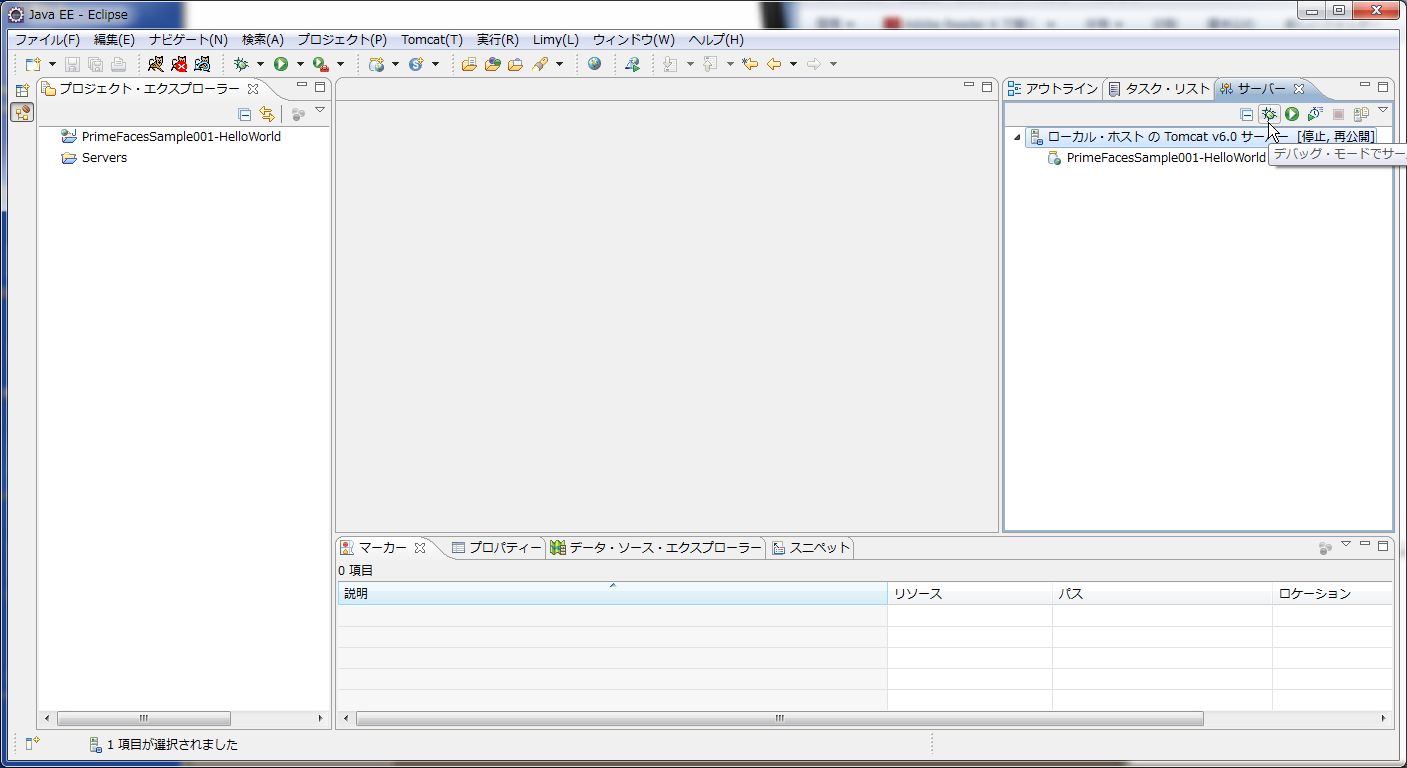Switch to the タスク・リスト tab
The width and height of the screenshot is (1407, 768).
[x=1159, y=89]
